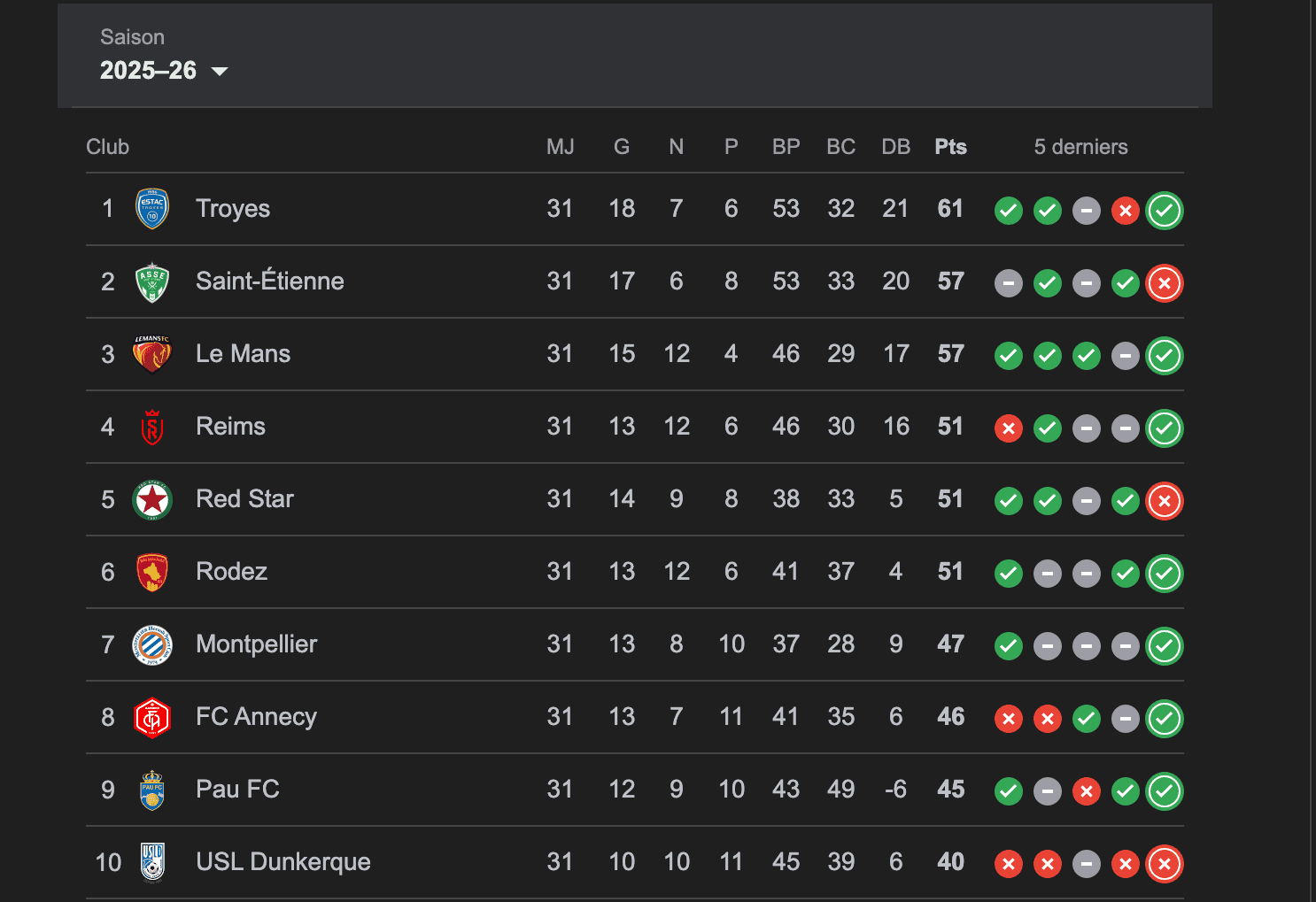Click the Saint-Étienne club crest

click(x=152, y=282)
